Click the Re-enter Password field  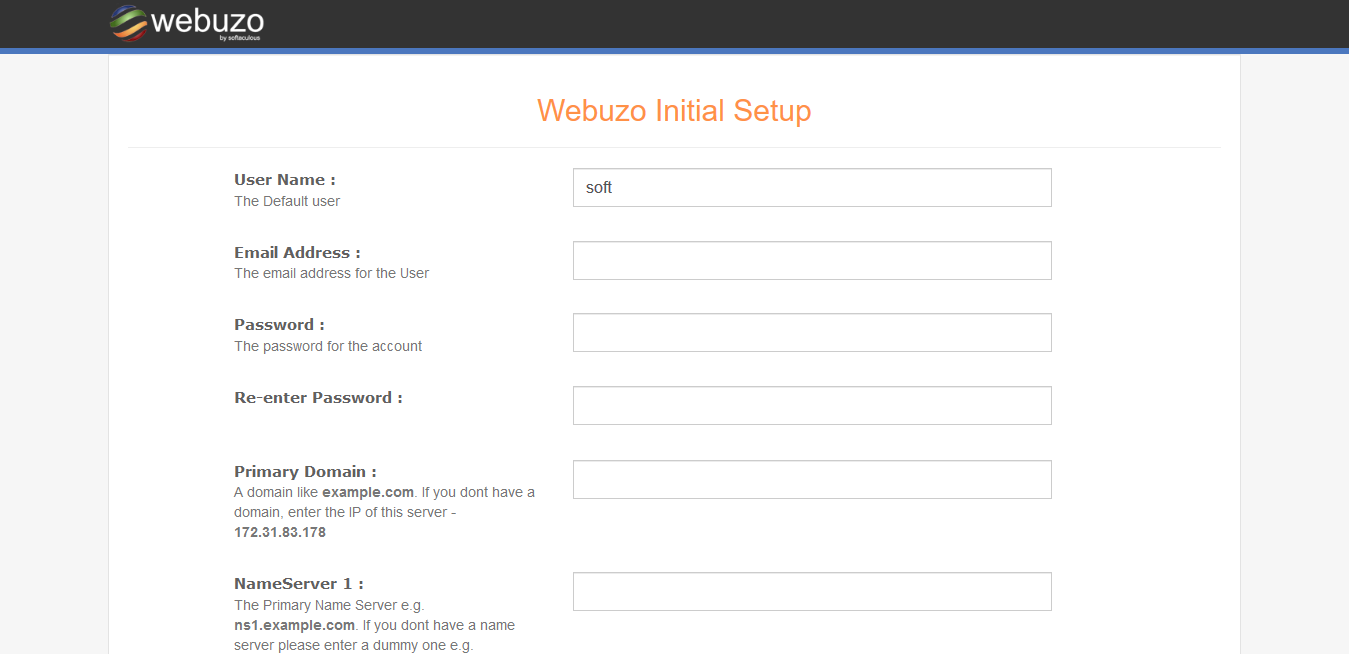[812, 406]
